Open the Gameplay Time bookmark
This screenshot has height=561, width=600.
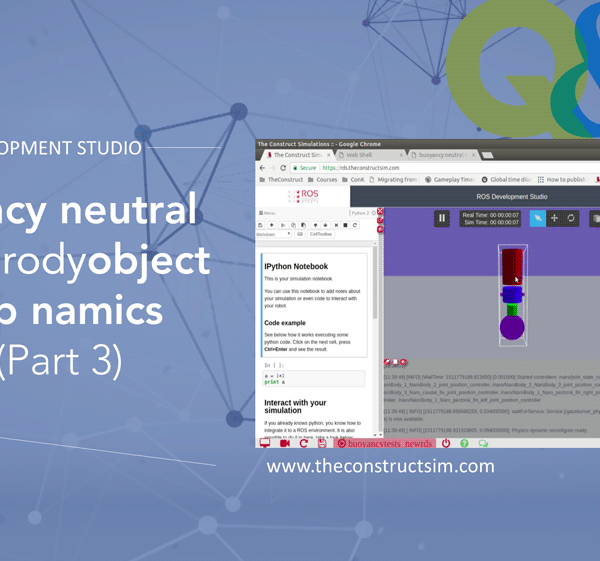450,179
